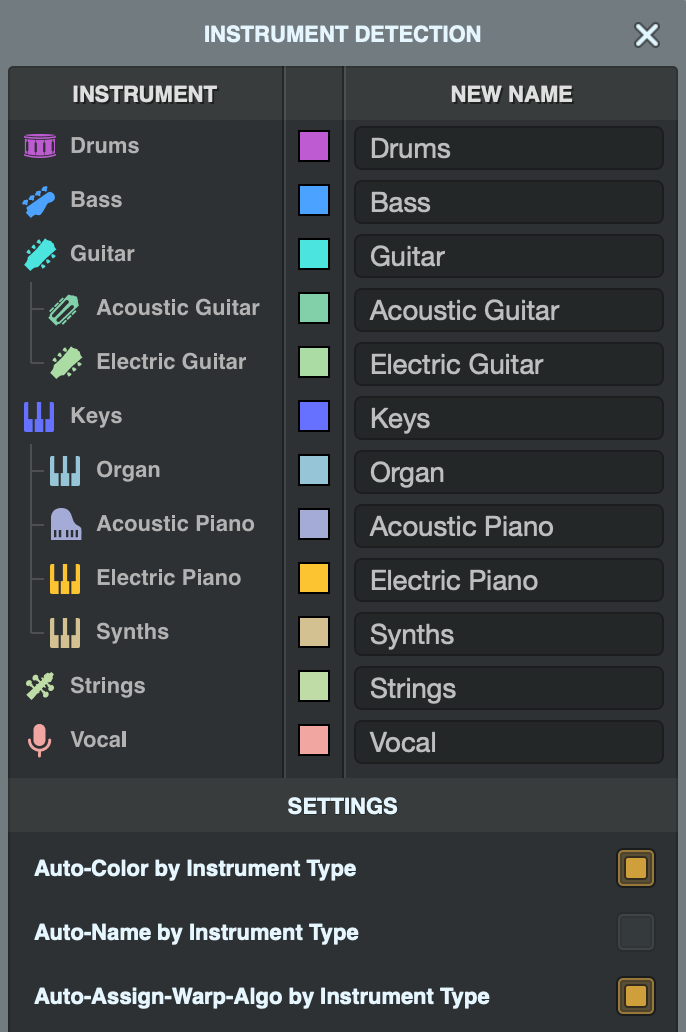Click inside the Synths name field

(508, 634)
